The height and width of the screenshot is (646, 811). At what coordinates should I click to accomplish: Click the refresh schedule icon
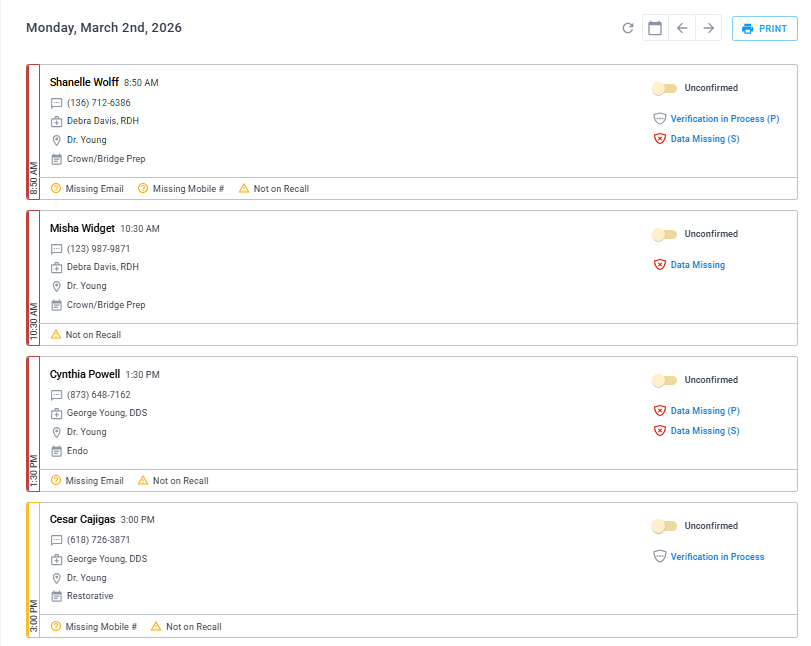[628, 28]
